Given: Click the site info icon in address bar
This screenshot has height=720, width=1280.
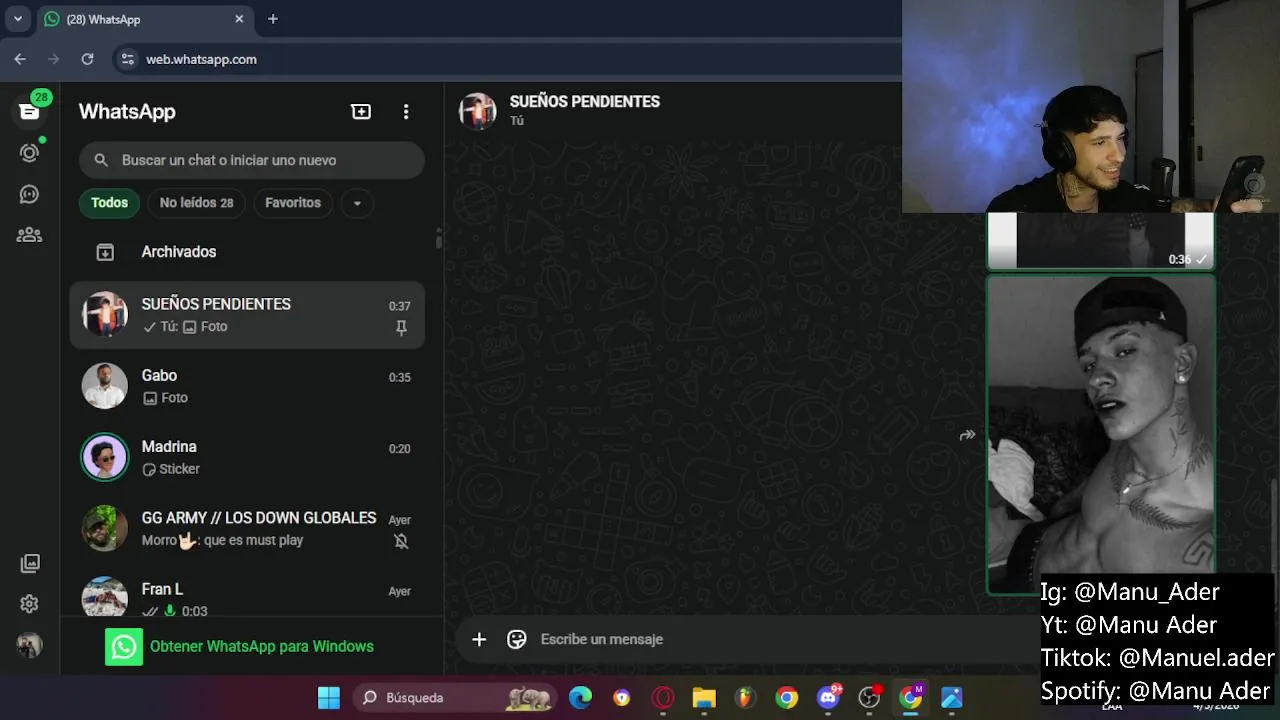Looking at the screenshot, I should (127, 59).
